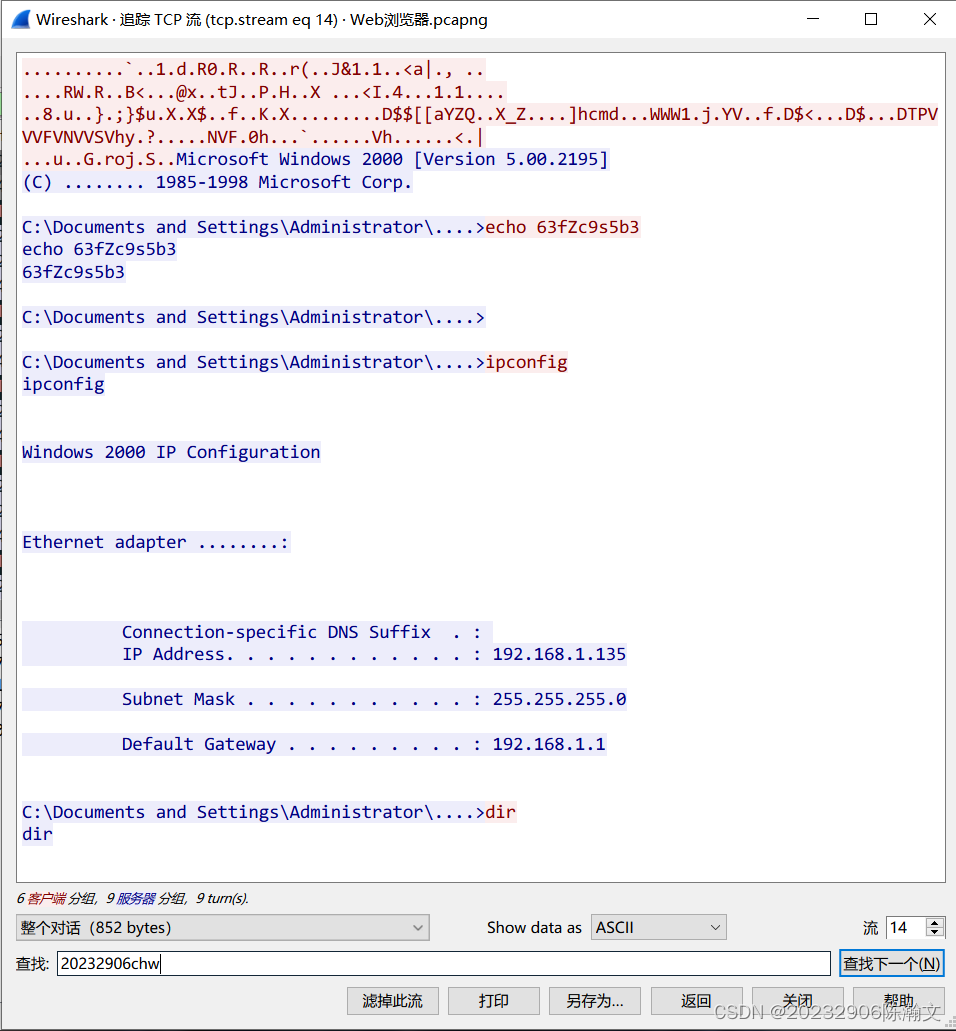
Task: Click the empty prompt line after the echo output
Action: [x=253, y=318]
